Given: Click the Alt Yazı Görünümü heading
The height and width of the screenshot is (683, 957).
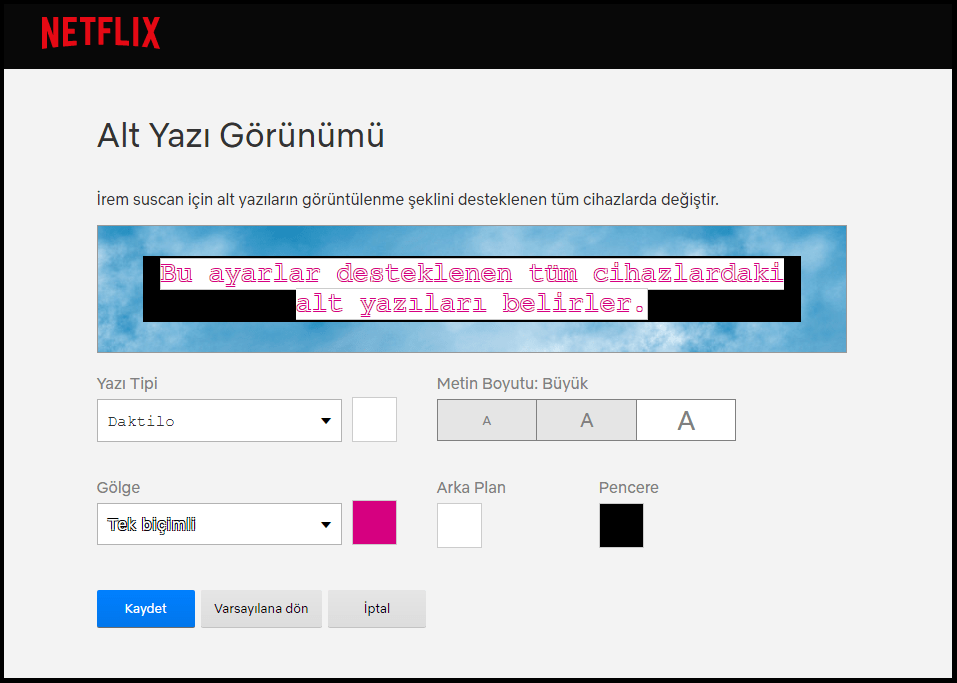Looking at the screenshot, I should [x=241, y=134].
